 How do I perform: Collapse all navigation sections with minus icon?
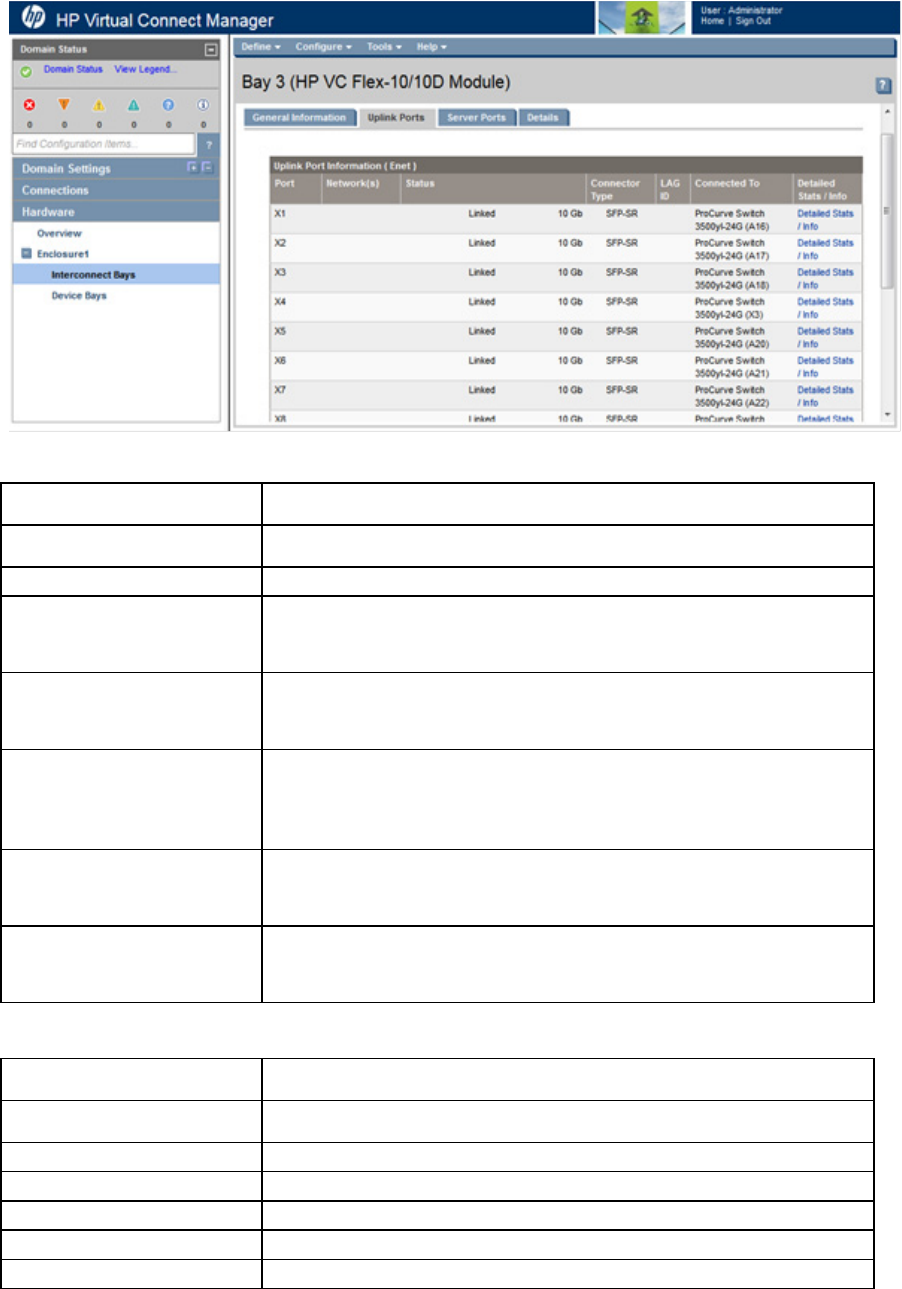[207, 168]
